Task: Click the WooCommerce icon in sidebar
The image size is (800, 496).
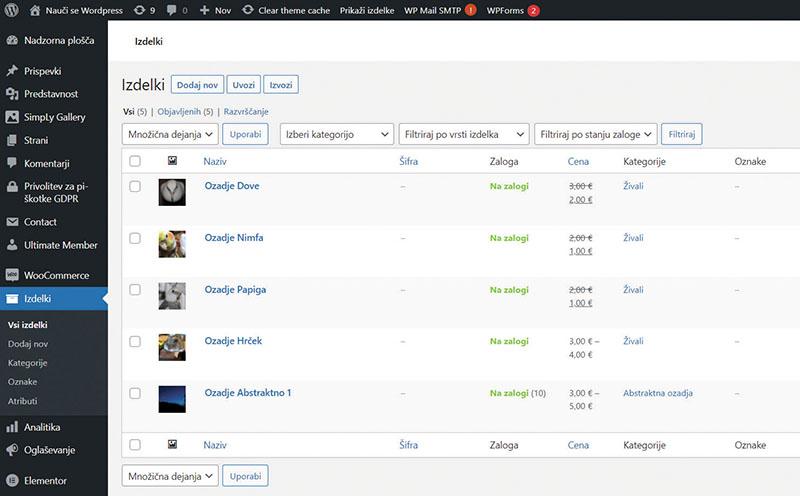Action: (12, 275)
